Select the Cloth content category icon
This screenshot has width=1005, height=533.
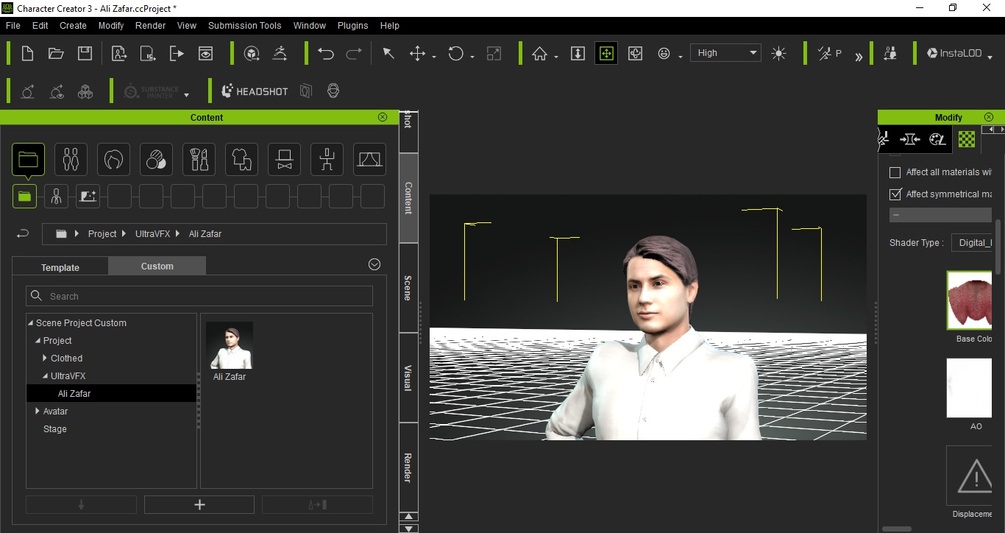coord(242,160)
